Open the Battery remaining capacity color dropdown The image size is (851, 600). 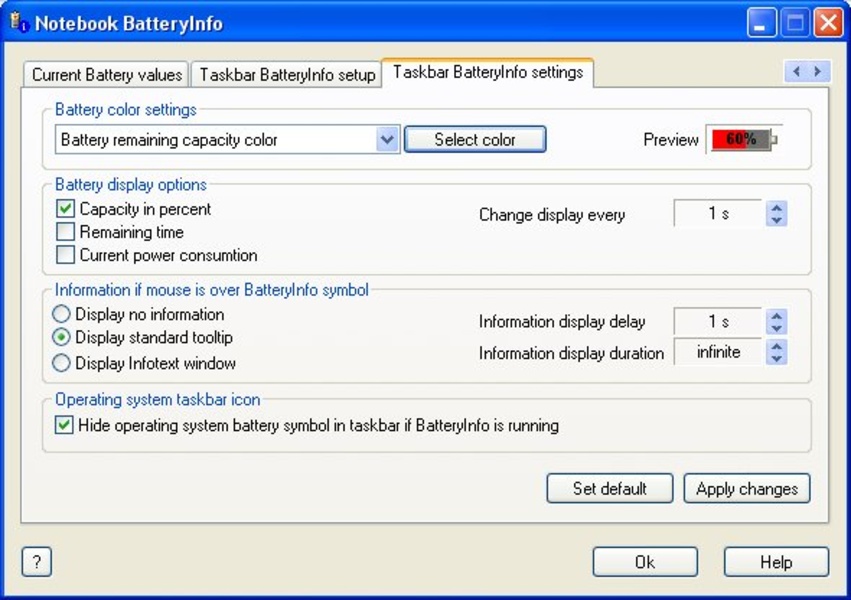[x=387, y=140]
